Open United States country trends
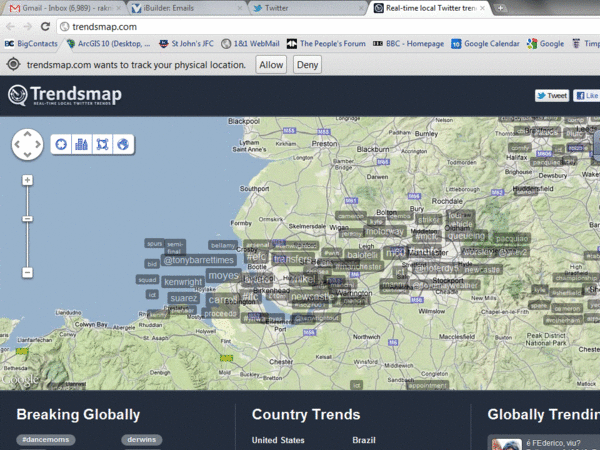This screenshot has height=450, width=600. [x=278, y=440]
